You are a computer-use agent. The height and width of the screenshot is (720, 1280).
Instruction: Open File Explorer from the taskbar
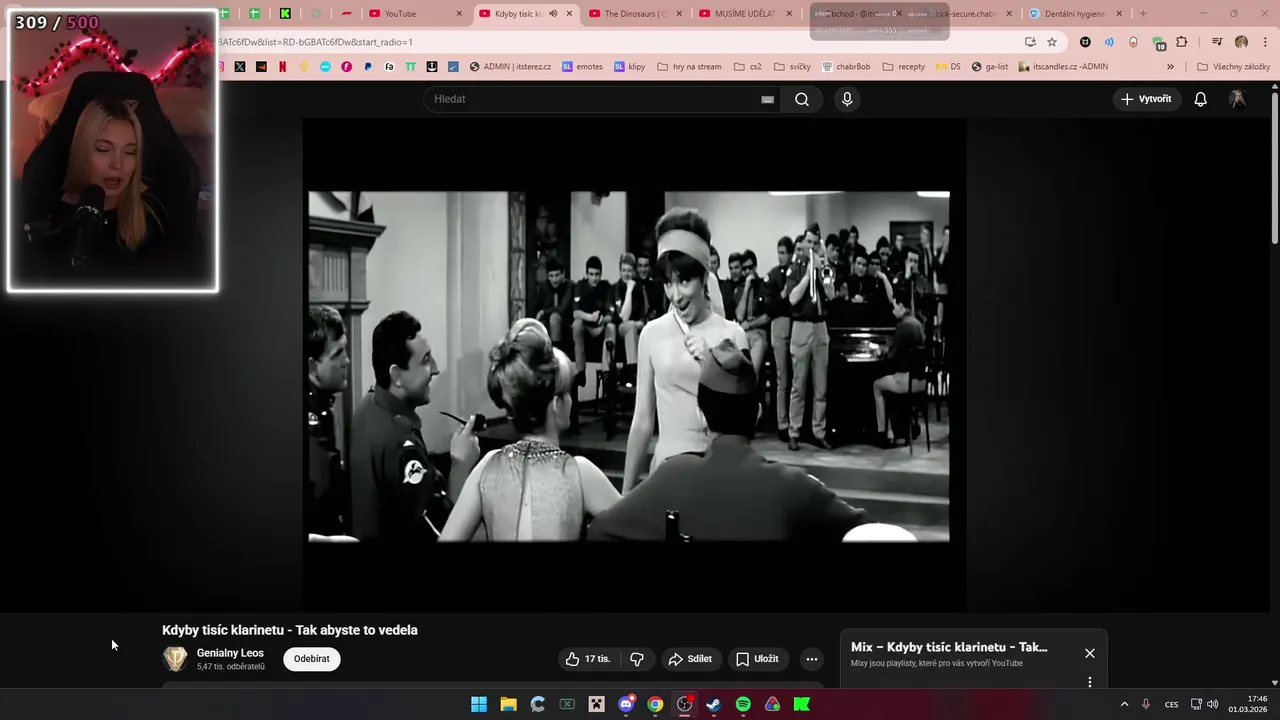point(508,704)
